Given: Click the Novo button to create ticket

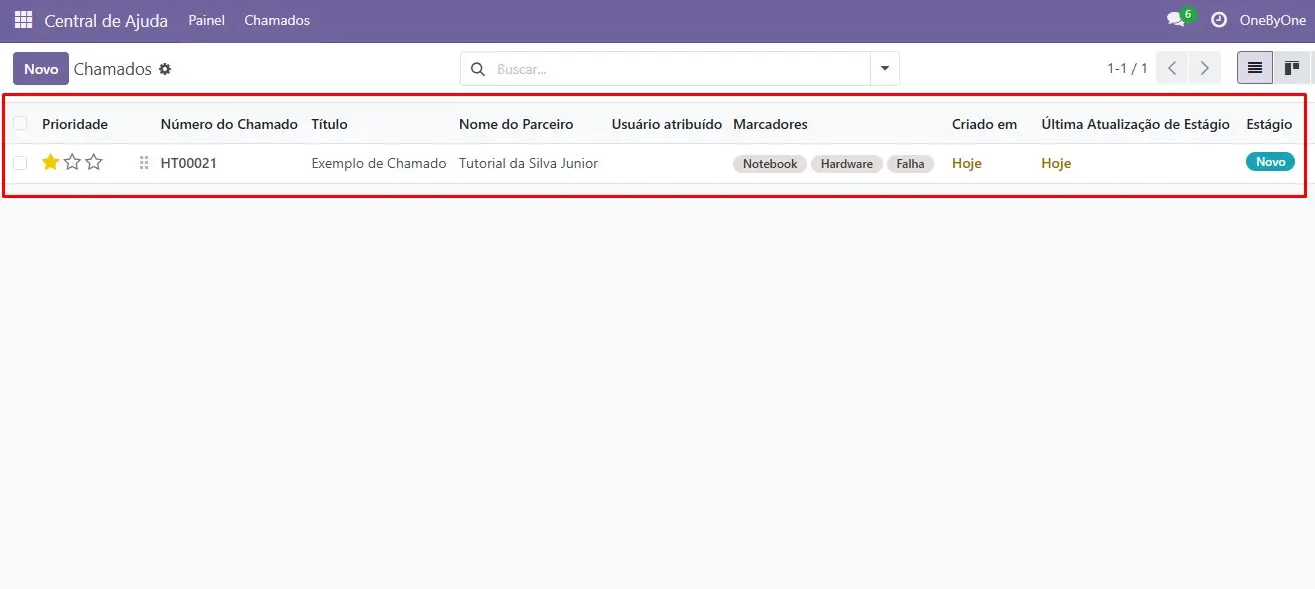Looking at the screenshot, I should click(41, 69).
